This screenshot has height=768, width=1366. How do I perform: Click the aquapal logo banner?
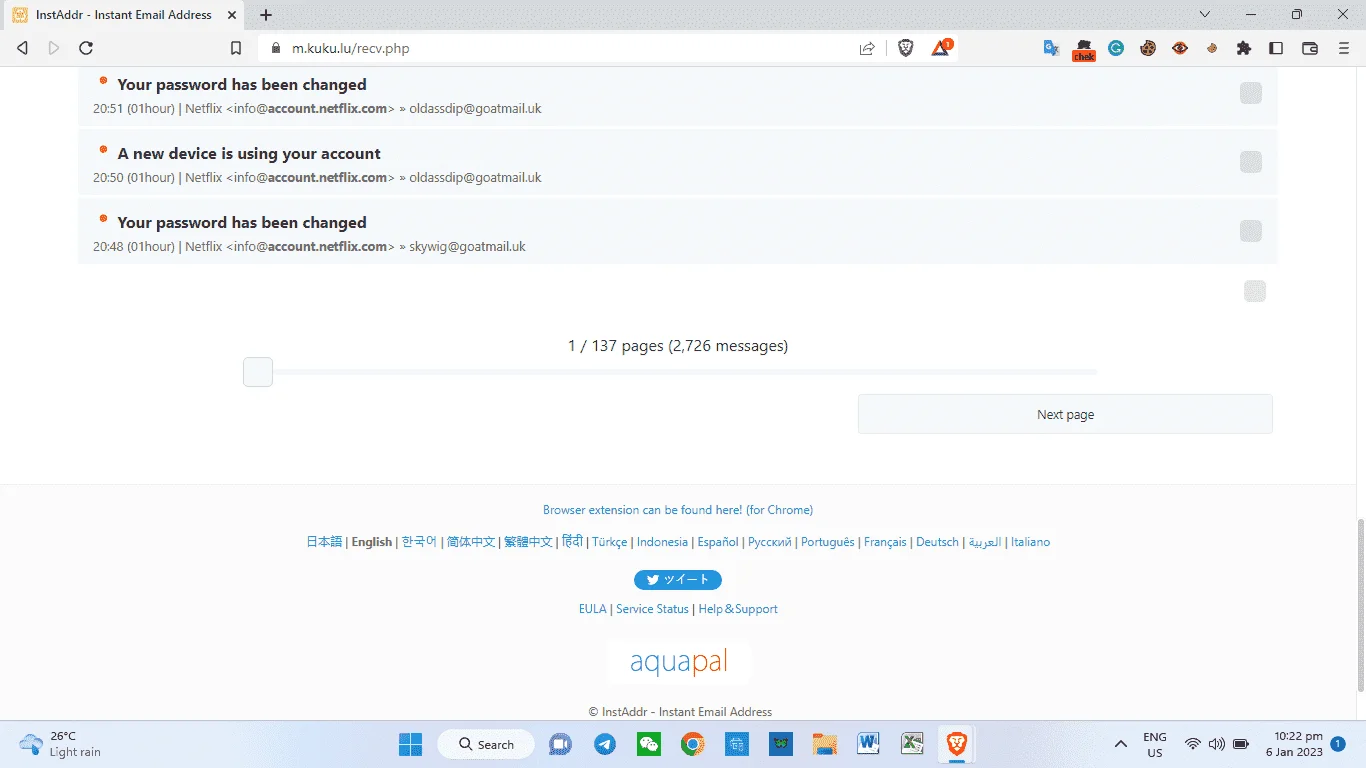[678, 662]
